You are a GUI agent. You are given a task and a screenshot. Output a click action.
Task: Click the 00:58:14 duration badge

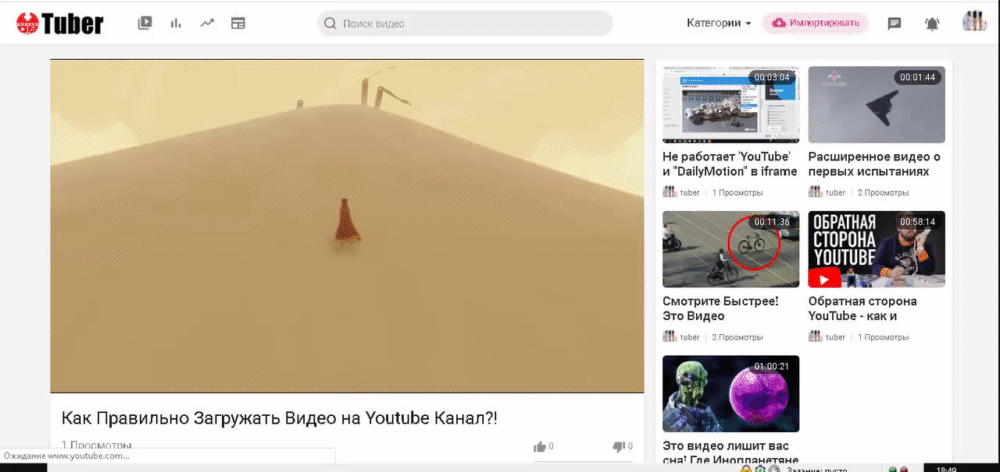[918, 222]
